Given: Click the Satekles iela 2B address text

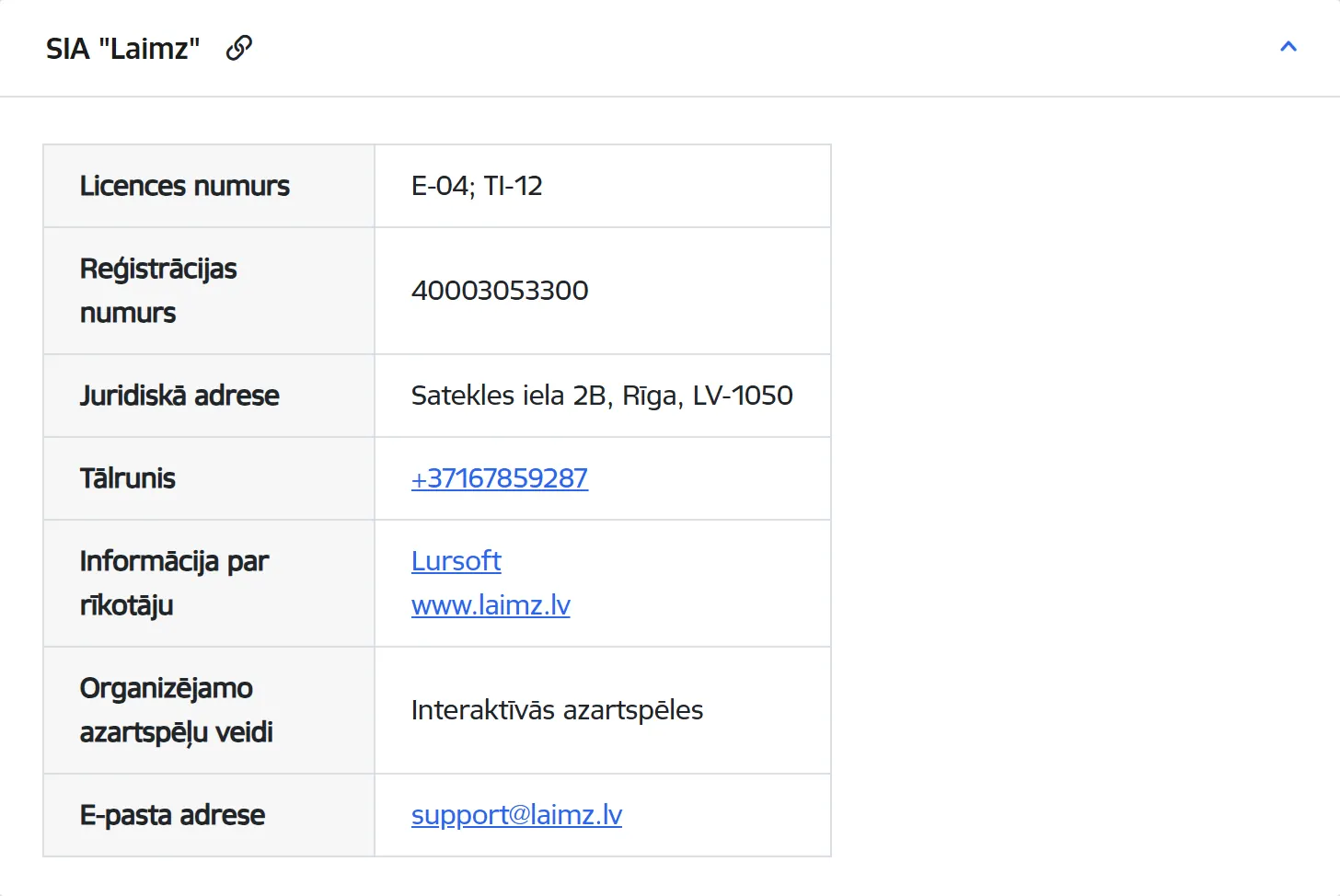Looking at the screenshot, I should click(x=602, y=396).
